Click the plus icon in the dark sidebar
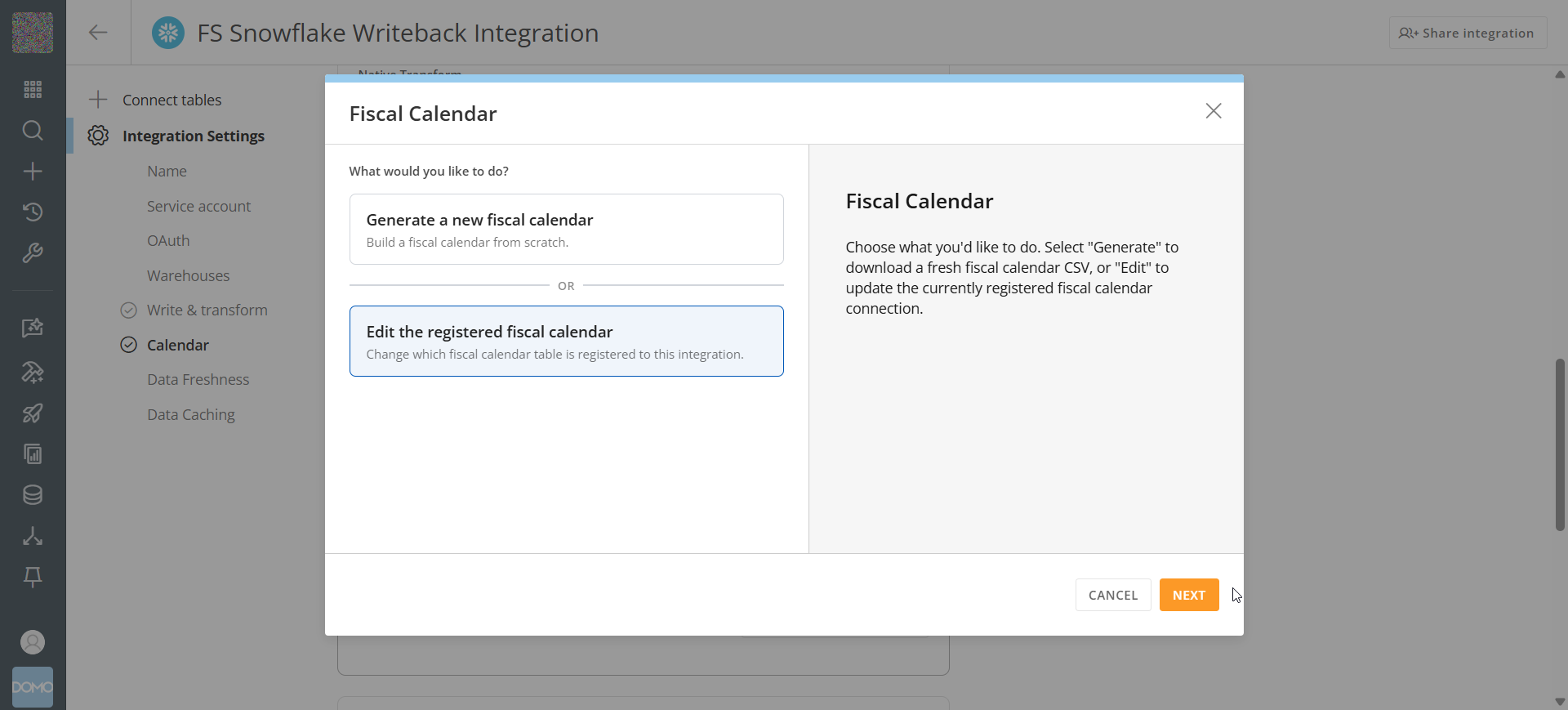 33,171
